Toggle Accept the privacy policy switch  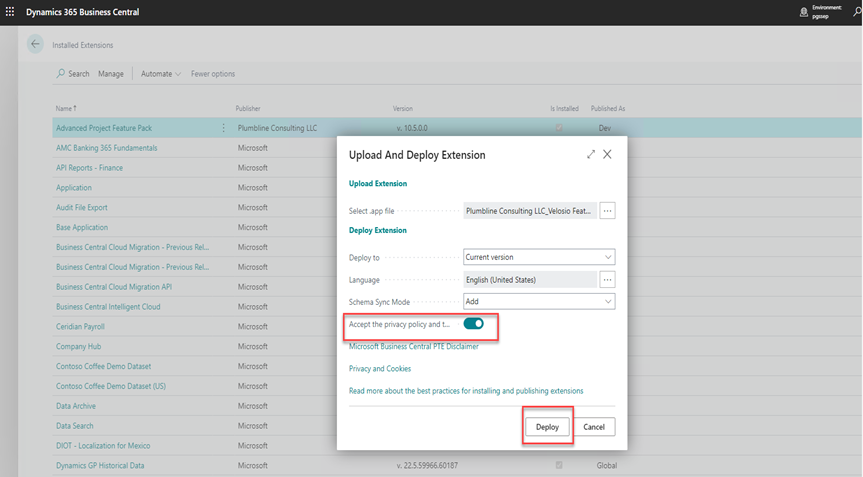(473, 324)
